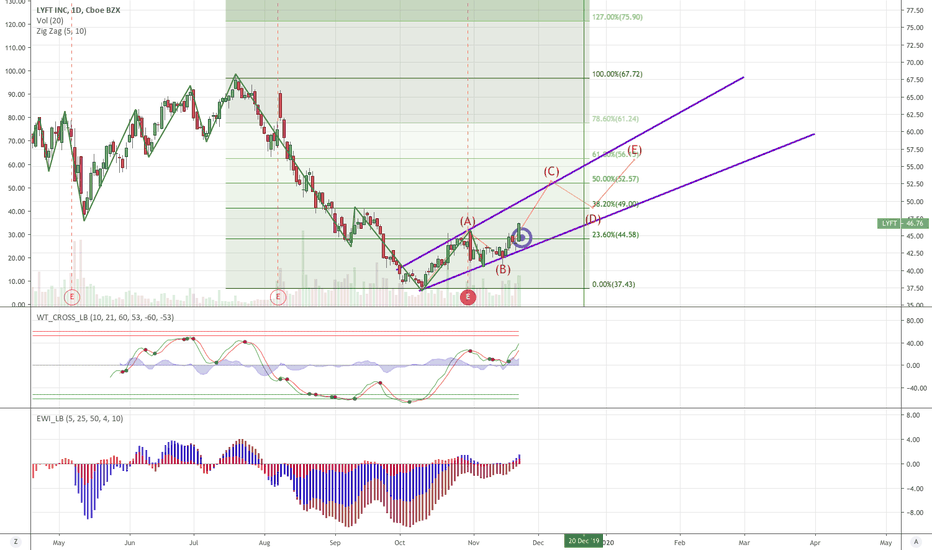Click the WT_CROSS_LB indicator legend

pos(105,318)
